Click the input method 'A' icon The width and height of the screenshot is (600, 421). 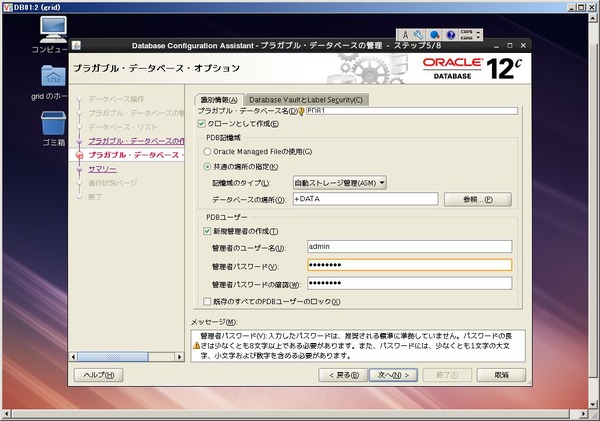pos(405,35)
